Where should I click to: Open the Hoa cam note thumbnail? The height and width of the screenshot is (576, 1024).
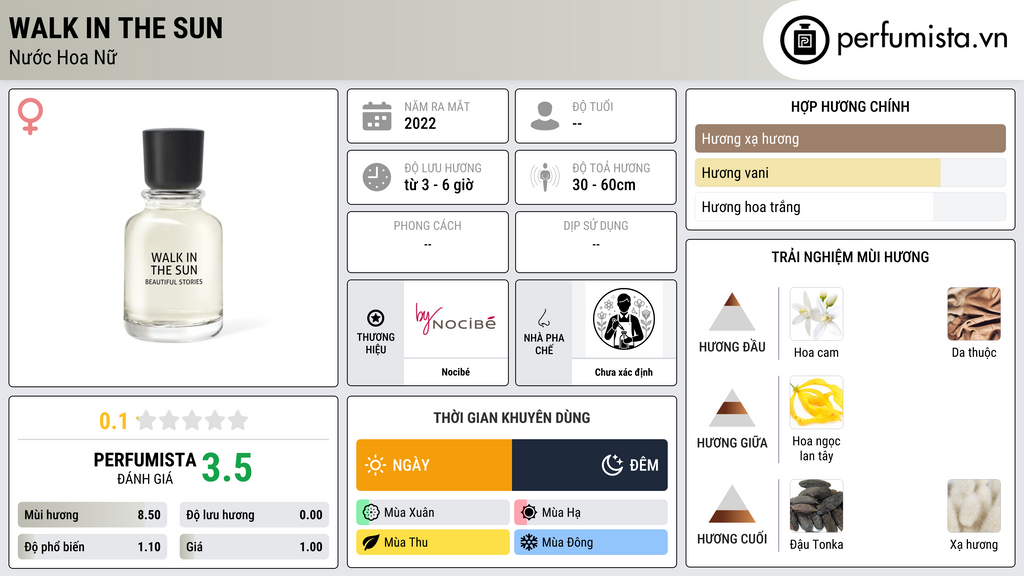tap(816, 314)
